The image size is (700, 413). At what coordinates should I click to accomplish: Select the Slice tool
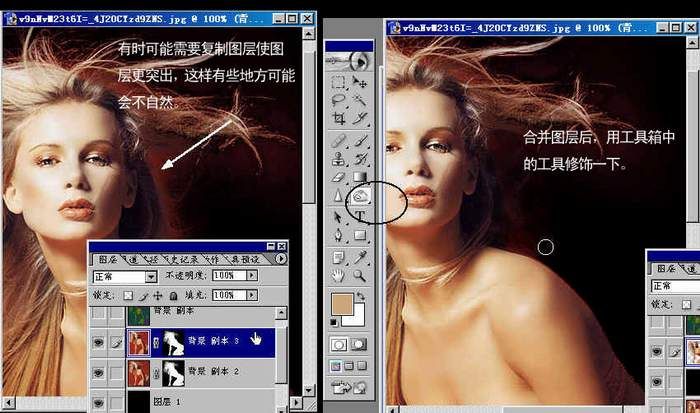360,118
